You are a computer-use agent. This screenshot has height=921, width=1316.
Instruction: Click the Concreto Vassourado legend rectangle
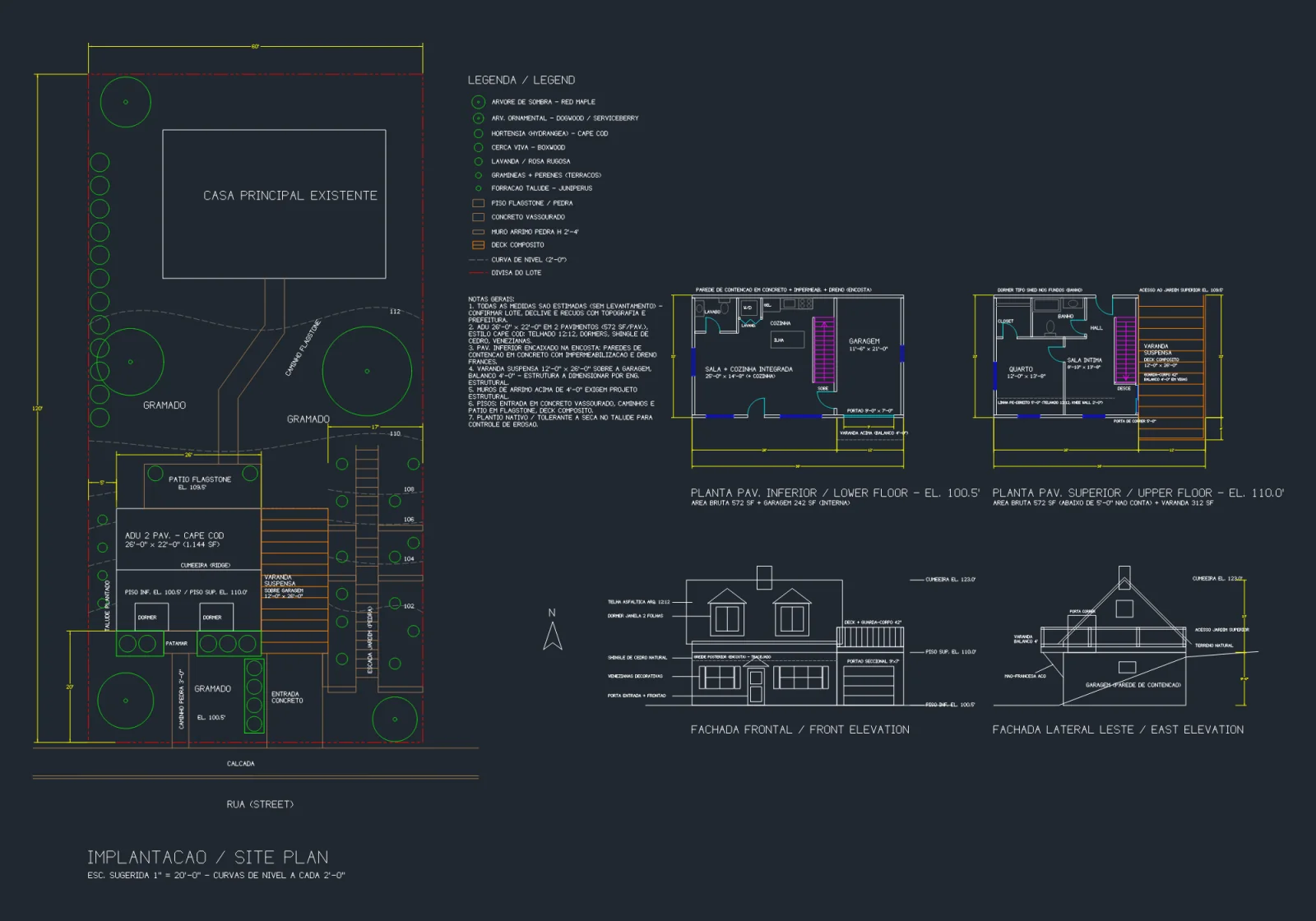pos(478,217)
